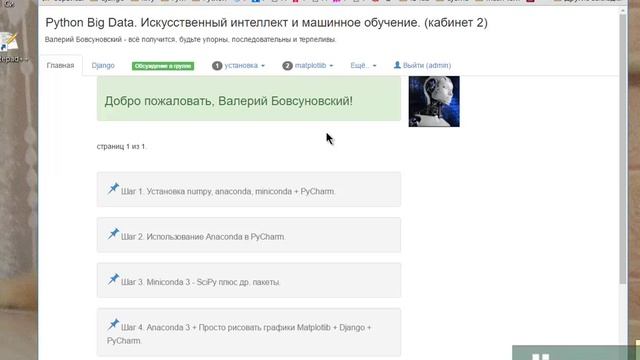Open Шаг 4. Anaconda 3 Matplotlib link

pyautogui.click(x=239, y=334)
